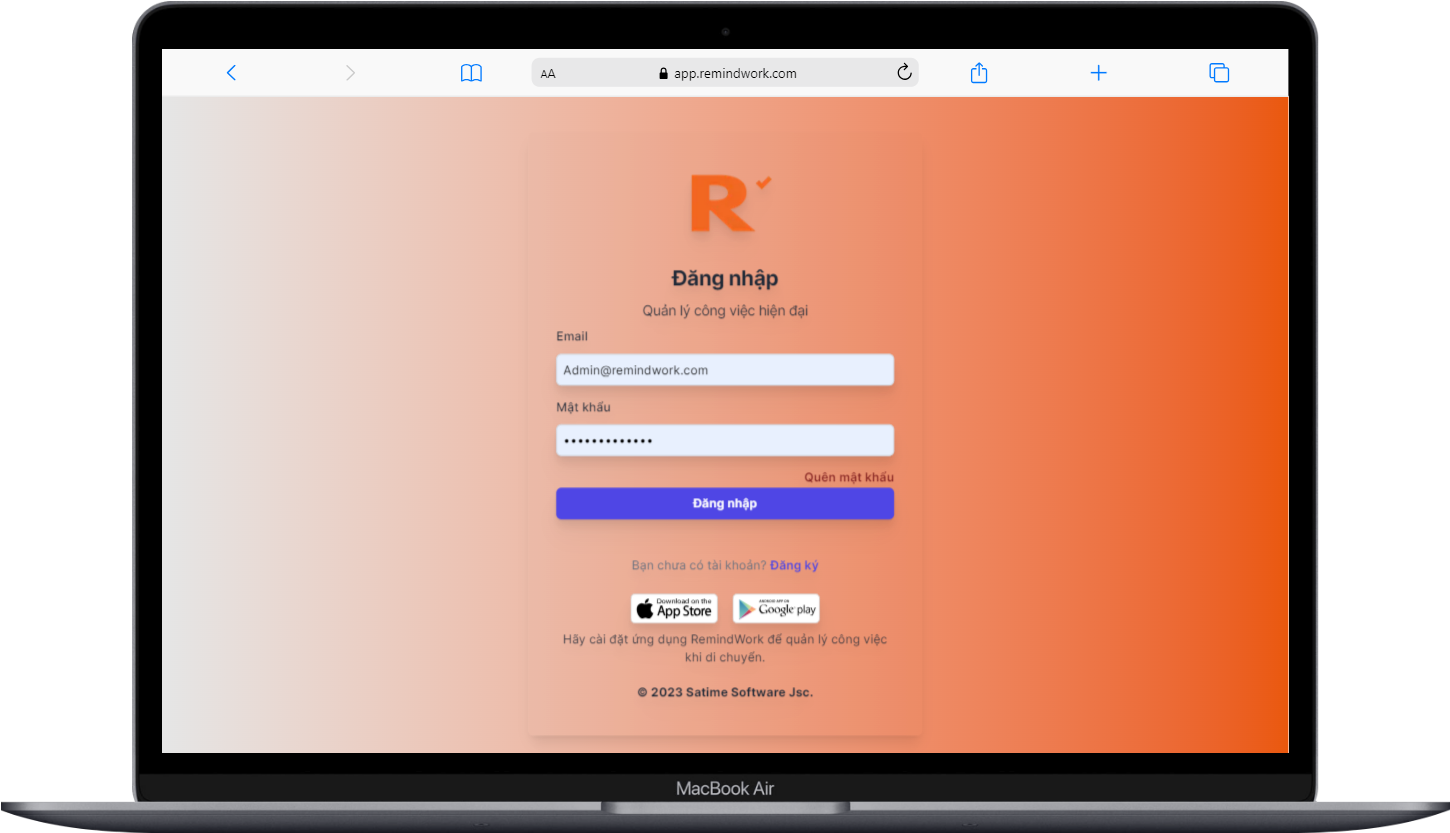Open the Safari share sheet icon
The height and width of the screenshot is (833, 1450).
[978, 72]
